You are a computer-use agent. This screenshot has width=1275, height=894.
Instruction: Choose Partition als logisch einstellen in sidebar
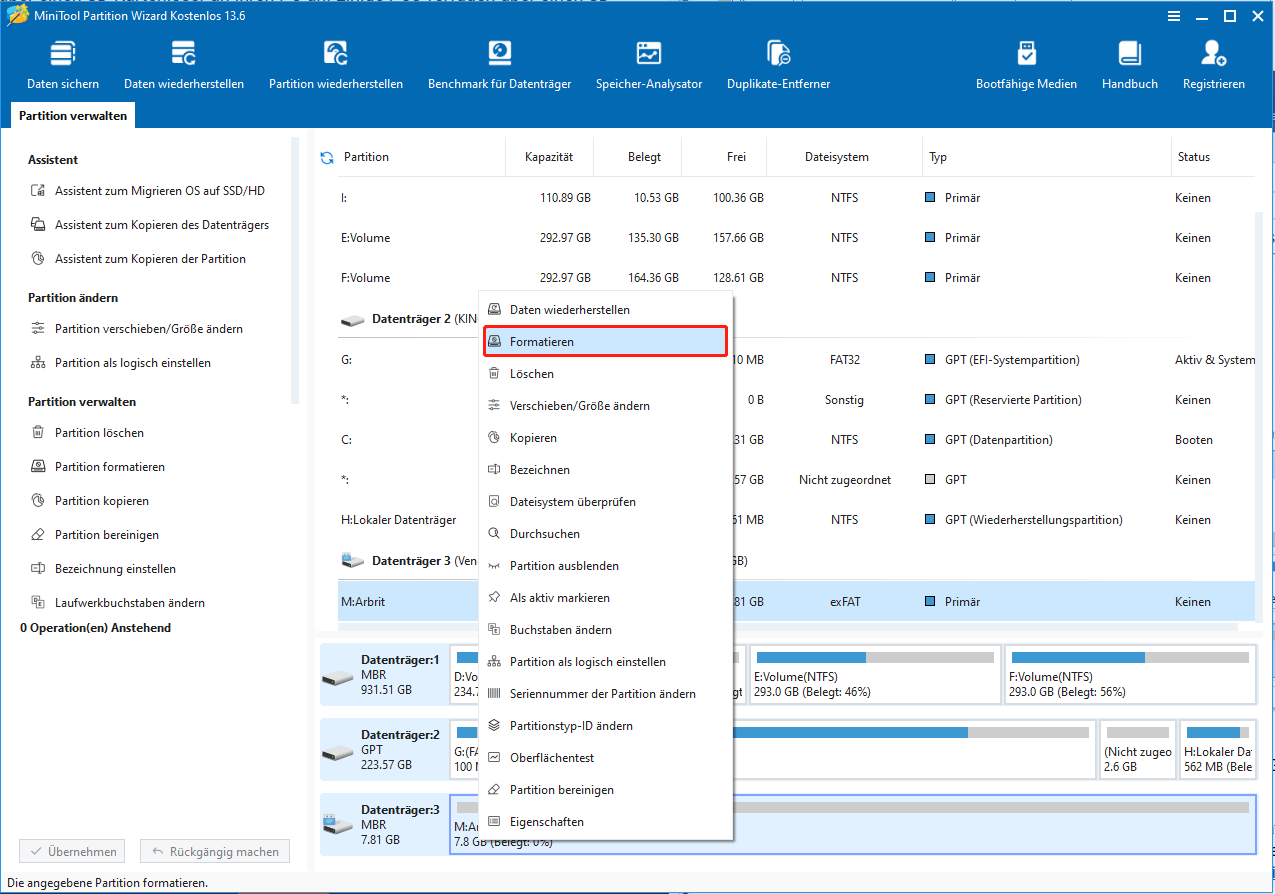pyautogui.click(x=121, y=363)
